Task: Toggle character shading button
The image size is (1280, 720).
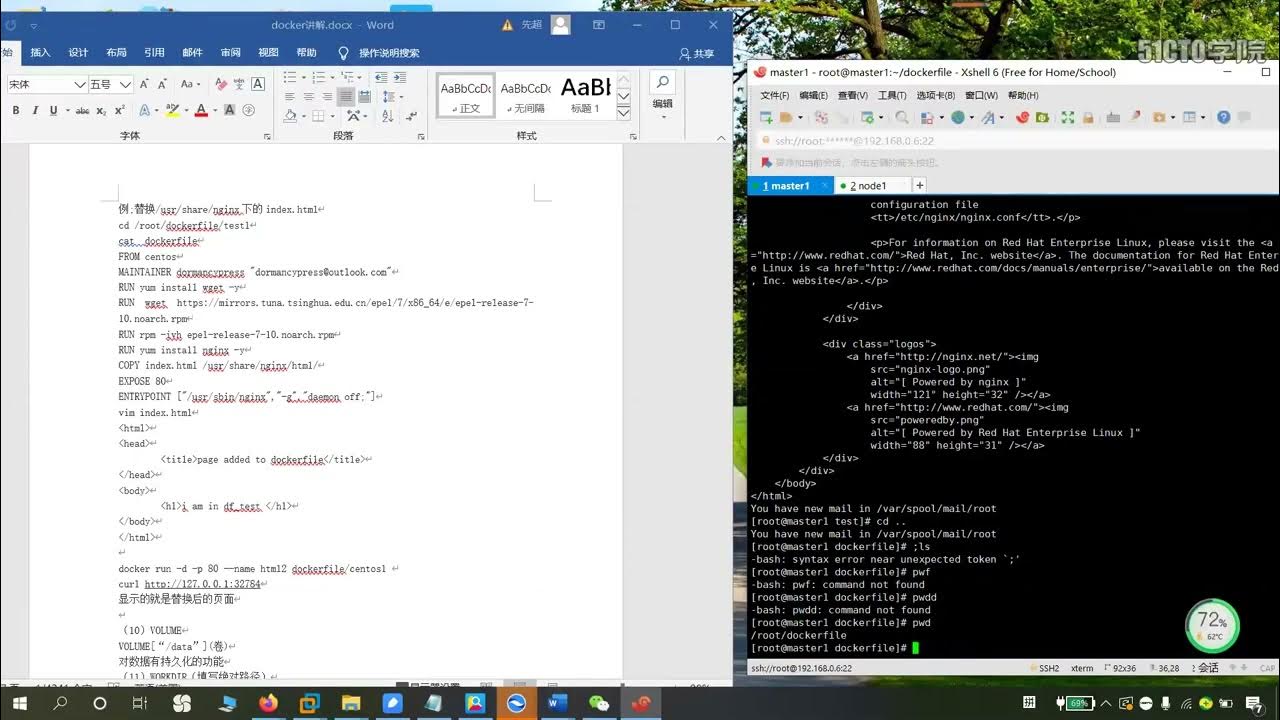Action: click(230, 110)
